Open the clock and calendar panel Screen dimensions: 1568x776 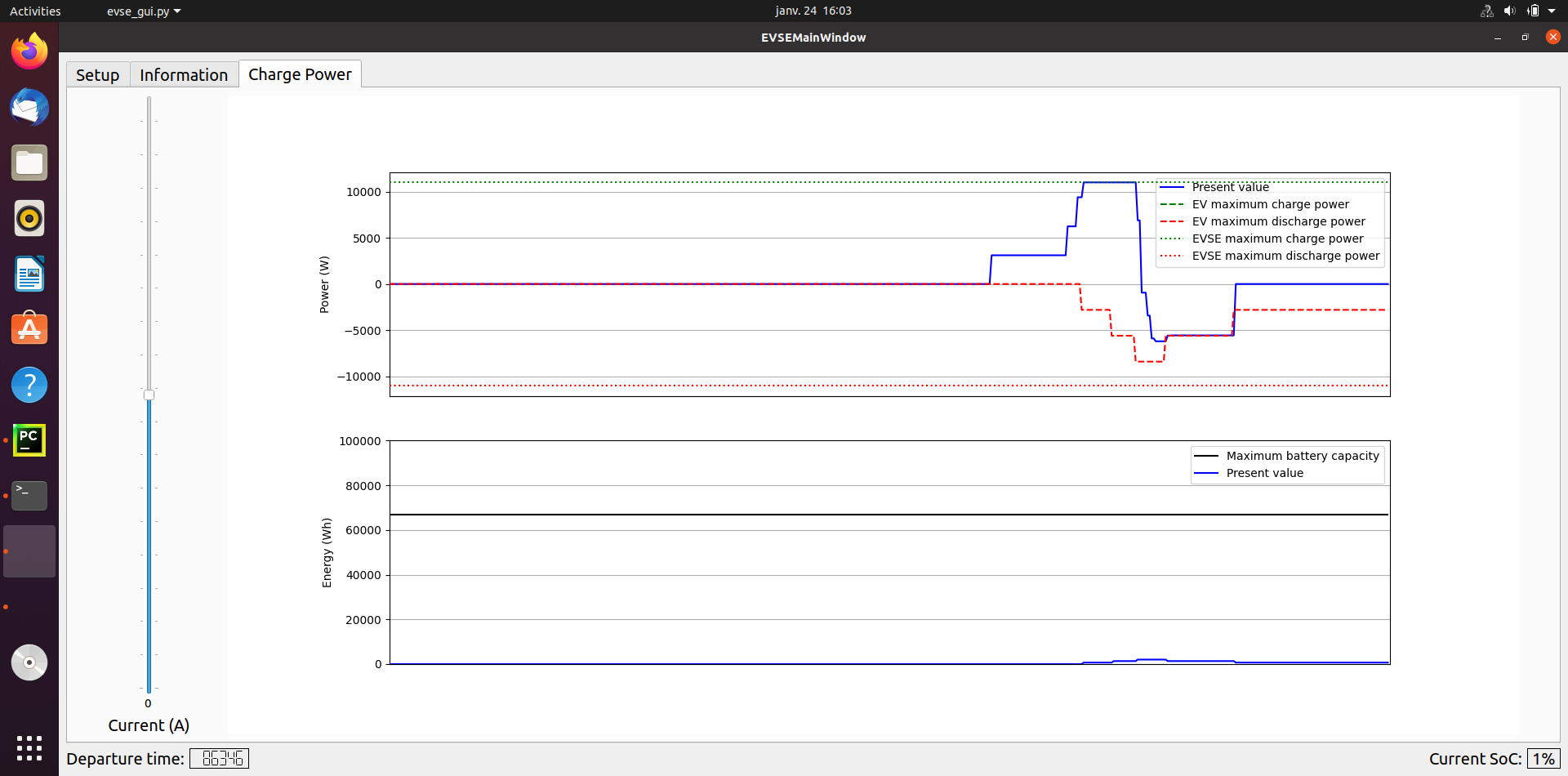click(813, 11)
